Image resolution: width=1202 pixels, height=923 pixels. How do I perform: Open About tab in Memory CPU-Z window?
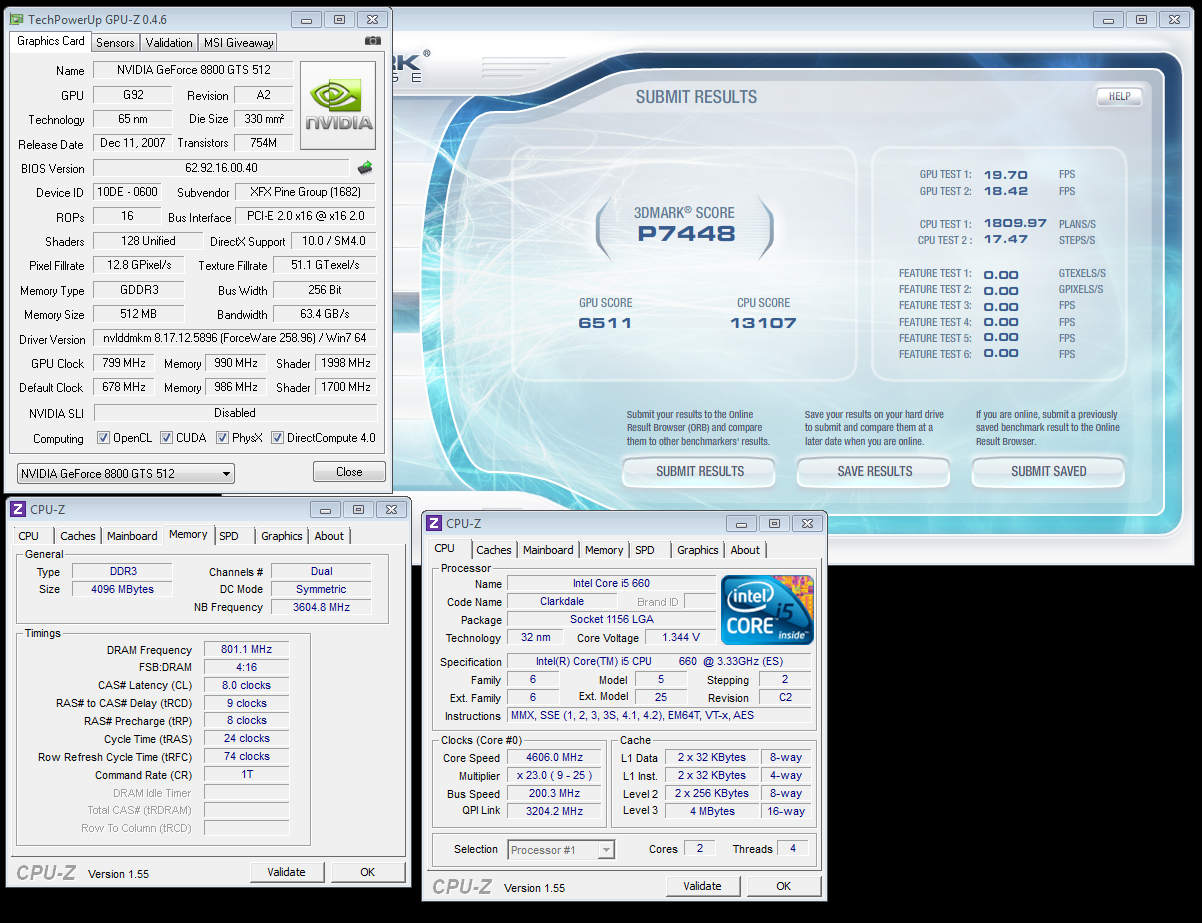click(x=329, y=536)
